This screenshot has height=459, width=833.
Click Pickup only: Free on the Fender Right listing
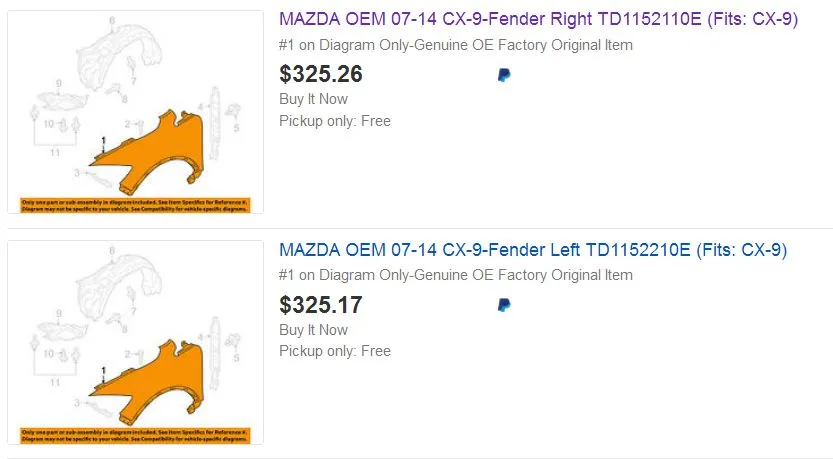coord(335,121)
